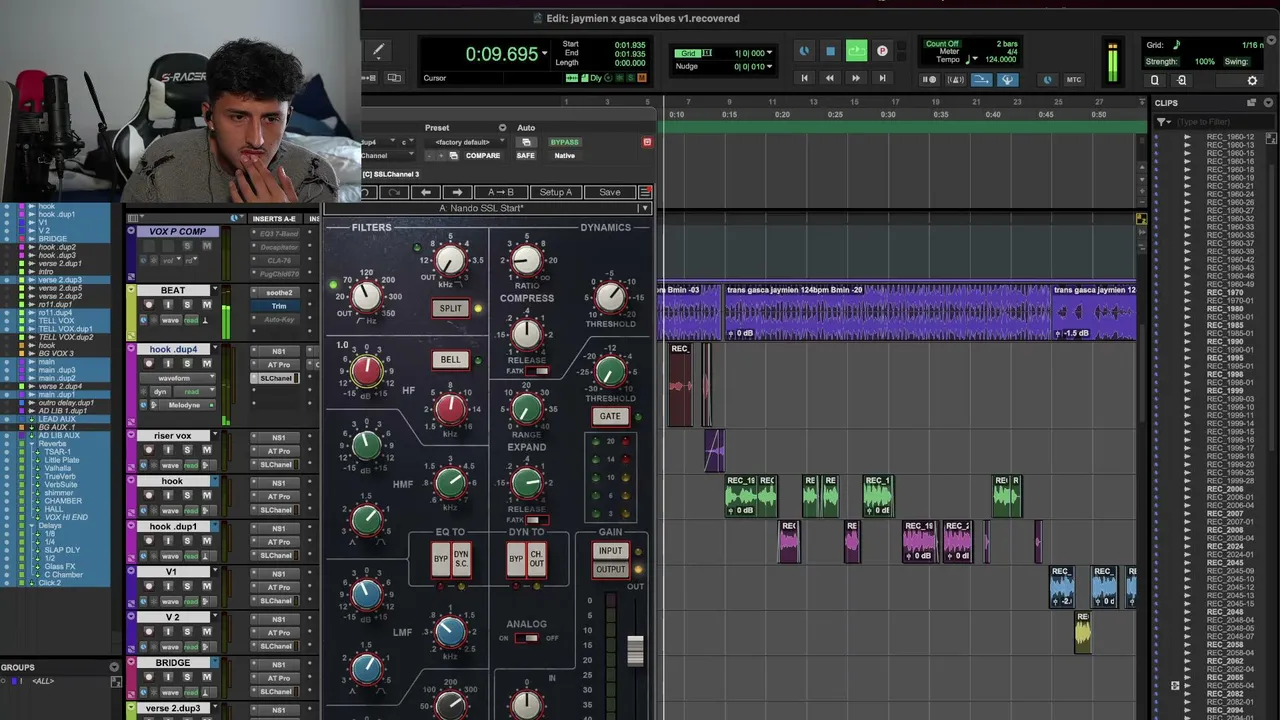Click the rewind transport button

(x=829, y=78)
